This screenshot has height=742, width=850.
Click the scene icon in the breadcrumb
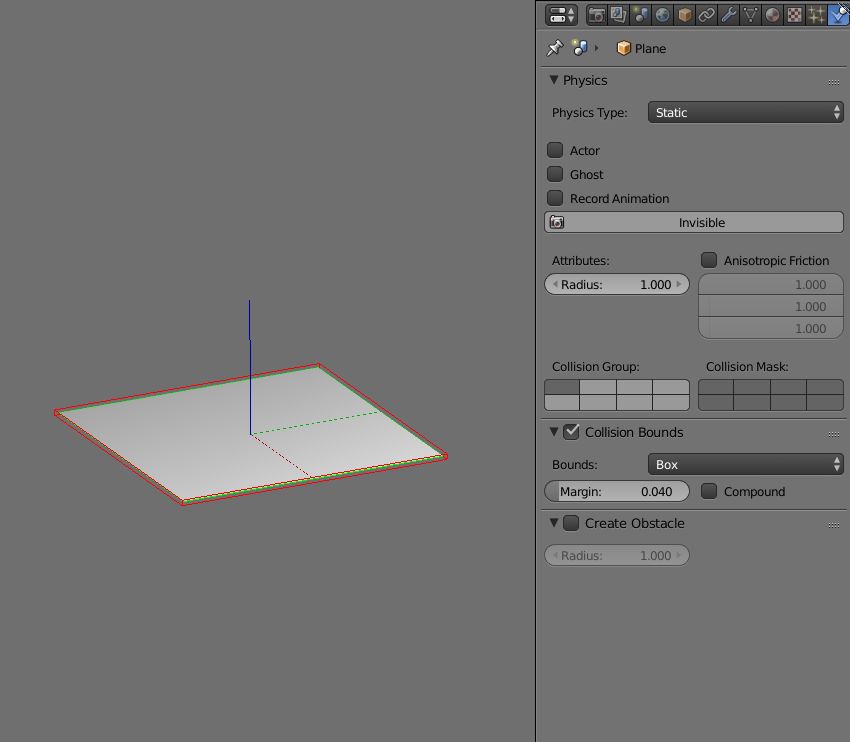tap(580, 48)
